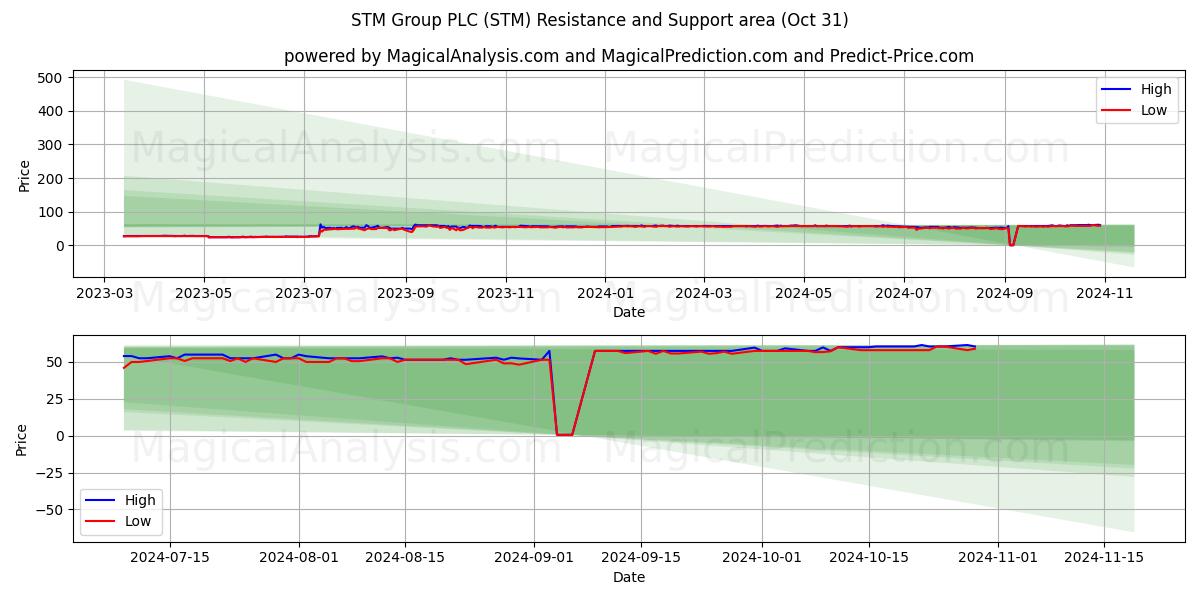Click the top chart x-axis label '2024-09'
This screenshot has width=1200, height=600.
tap(1005, 294)
